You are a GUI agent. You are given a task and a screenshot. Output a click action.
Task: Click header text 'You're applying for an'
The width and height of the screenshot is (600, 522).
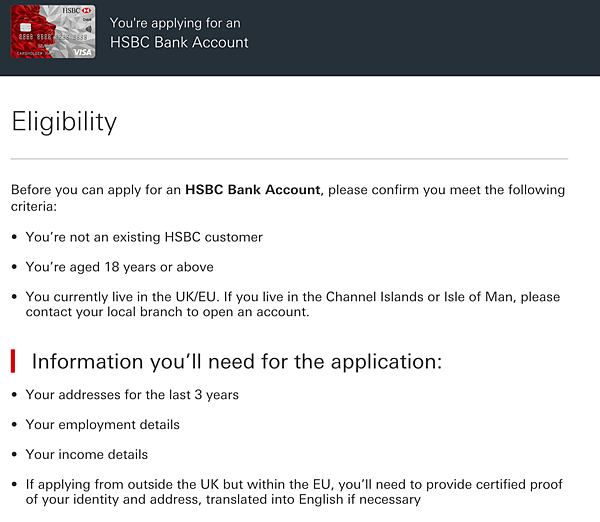pyautogui.click(x=175, y=23)
